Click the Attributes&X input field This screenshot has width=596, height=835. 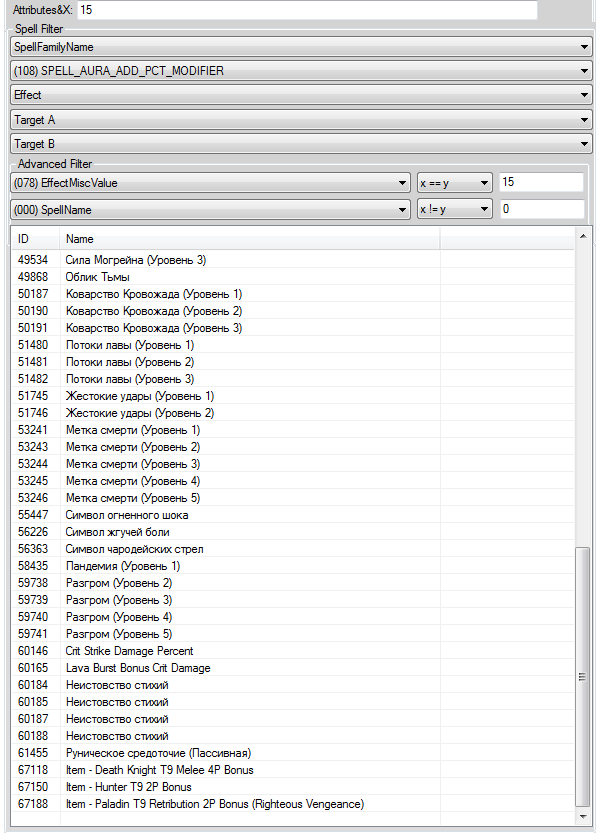[307, 10]
